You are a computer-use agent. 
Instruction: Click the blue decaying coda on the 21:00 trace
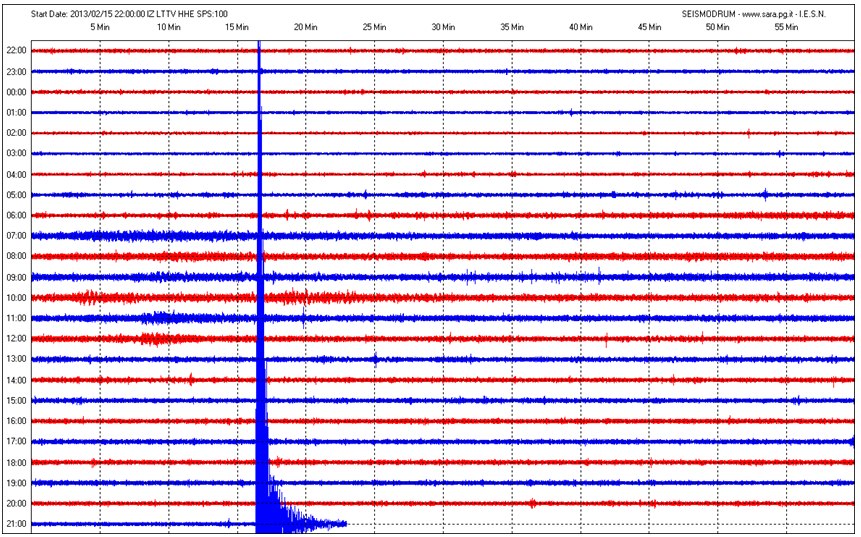pyautogui.click(x=305, y=522)
